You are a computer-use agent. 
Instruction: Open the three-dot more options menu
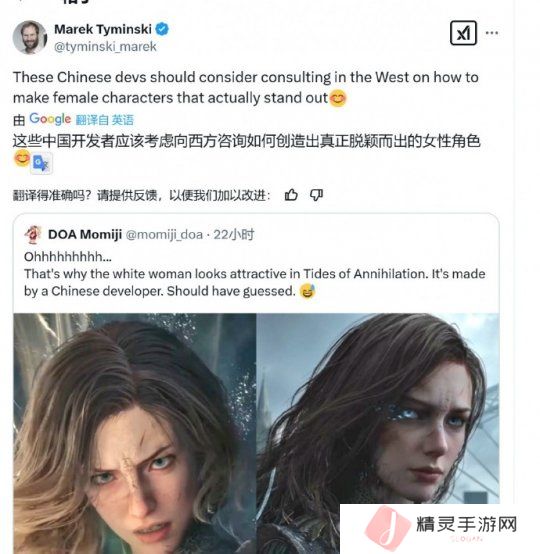tap(492, 33)
